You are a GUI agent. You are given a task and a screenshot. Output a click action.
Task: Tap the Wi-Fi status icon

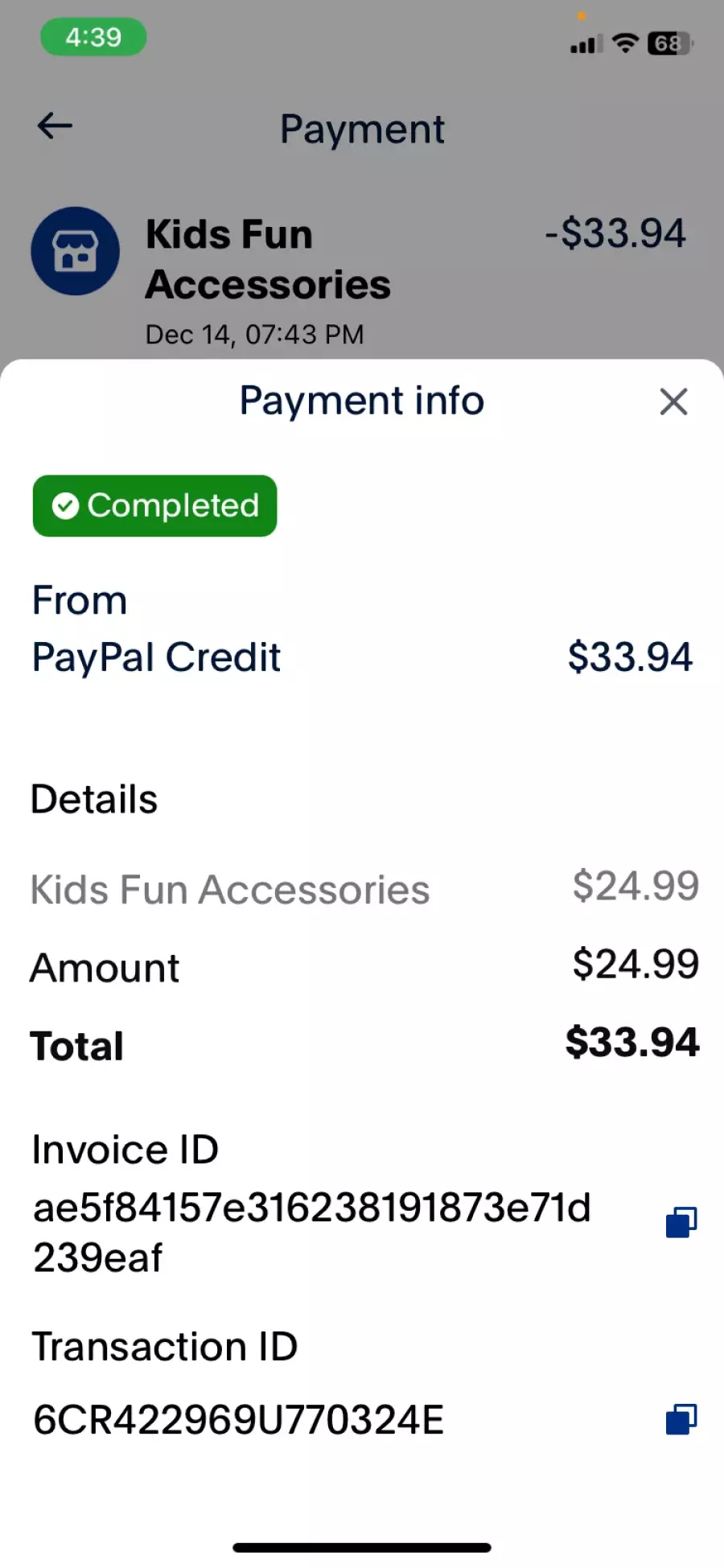(625, 43)
